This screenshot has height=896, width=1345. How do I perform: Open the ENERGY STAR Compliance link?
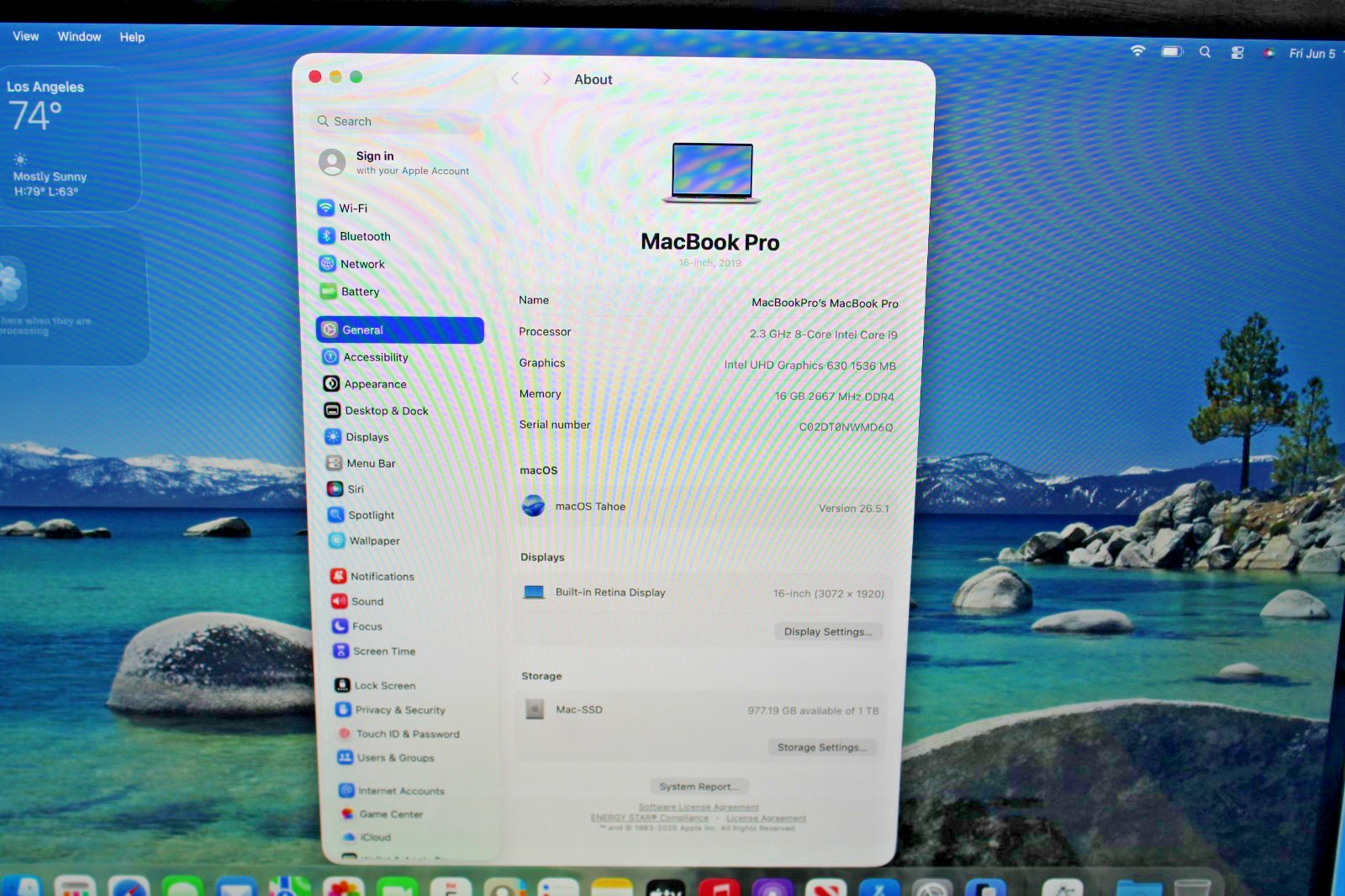tap(649, 817)
